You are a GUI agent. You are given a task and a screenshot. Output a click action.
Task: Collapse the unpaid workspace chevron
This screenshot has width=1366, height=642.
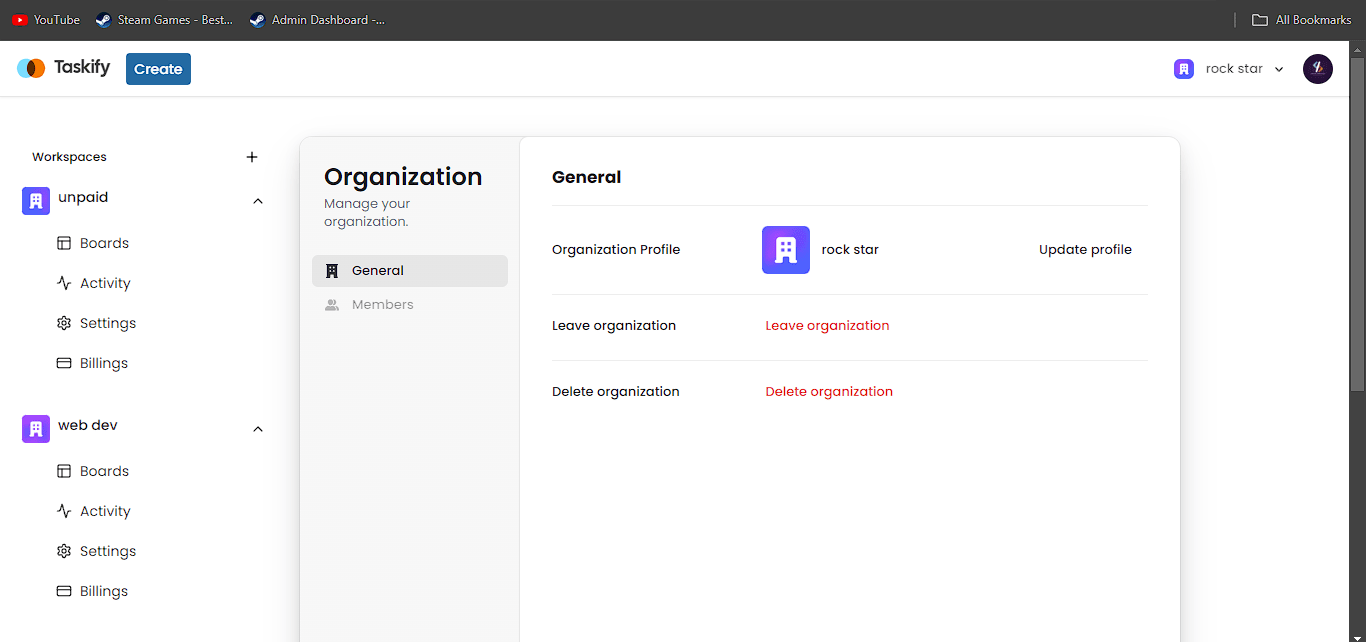click(x=258, y=201)
